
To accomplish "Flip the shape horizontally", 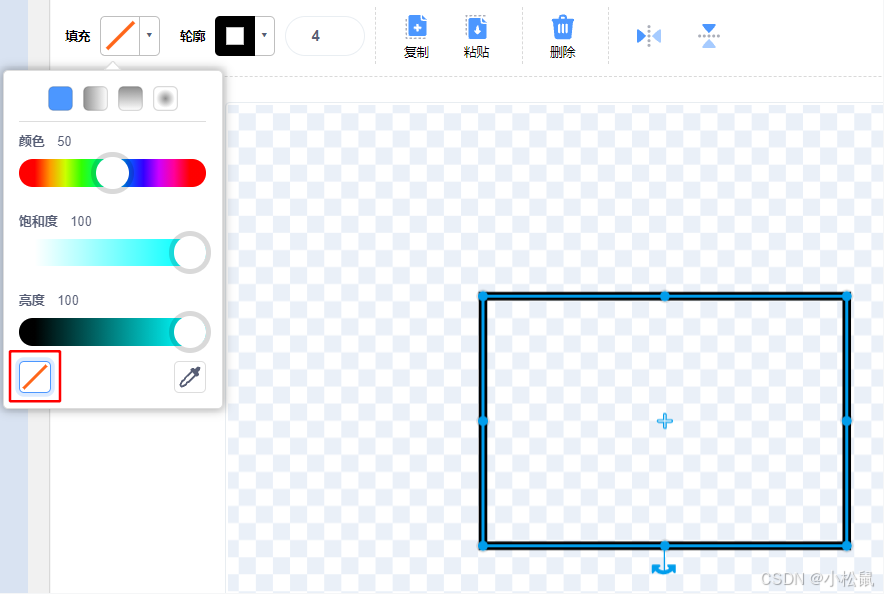I will [x=648, y=36].
